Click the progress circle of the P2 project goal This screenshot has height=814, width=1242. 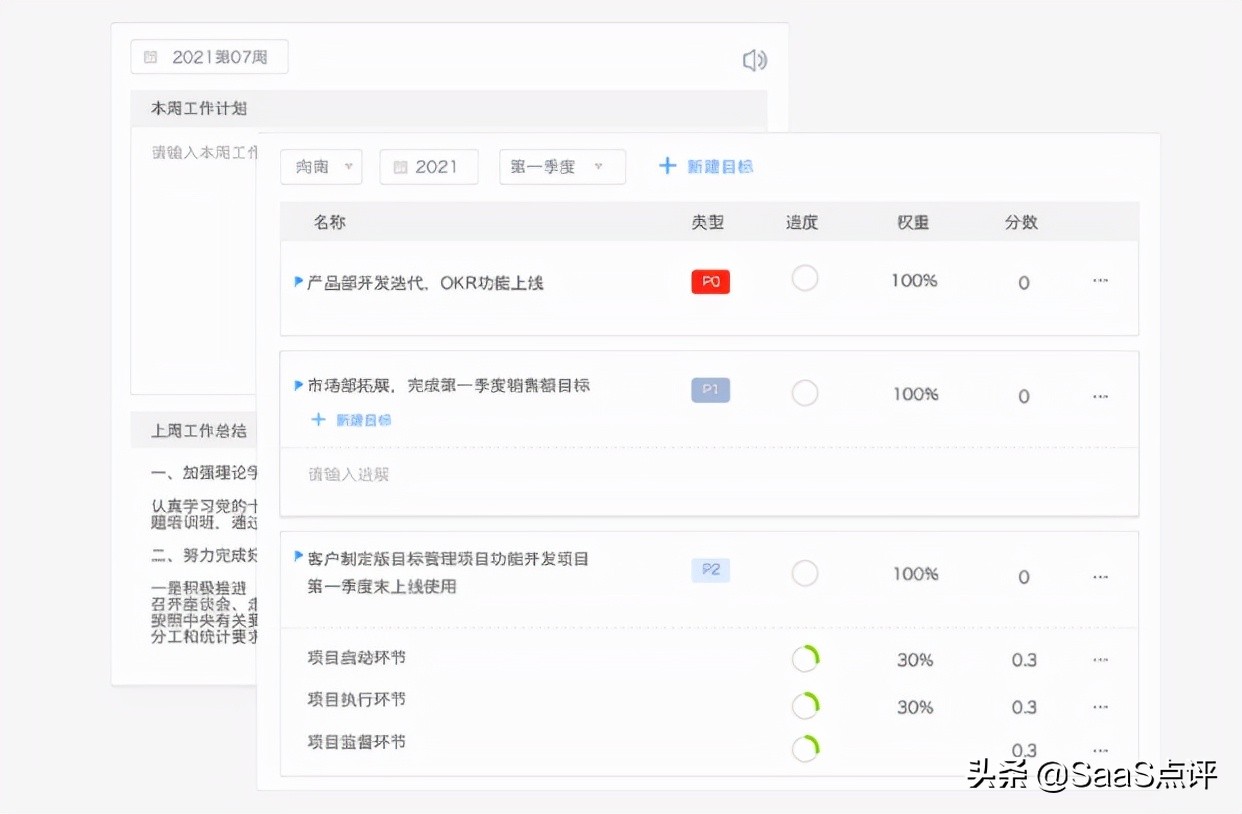[805, 572]
